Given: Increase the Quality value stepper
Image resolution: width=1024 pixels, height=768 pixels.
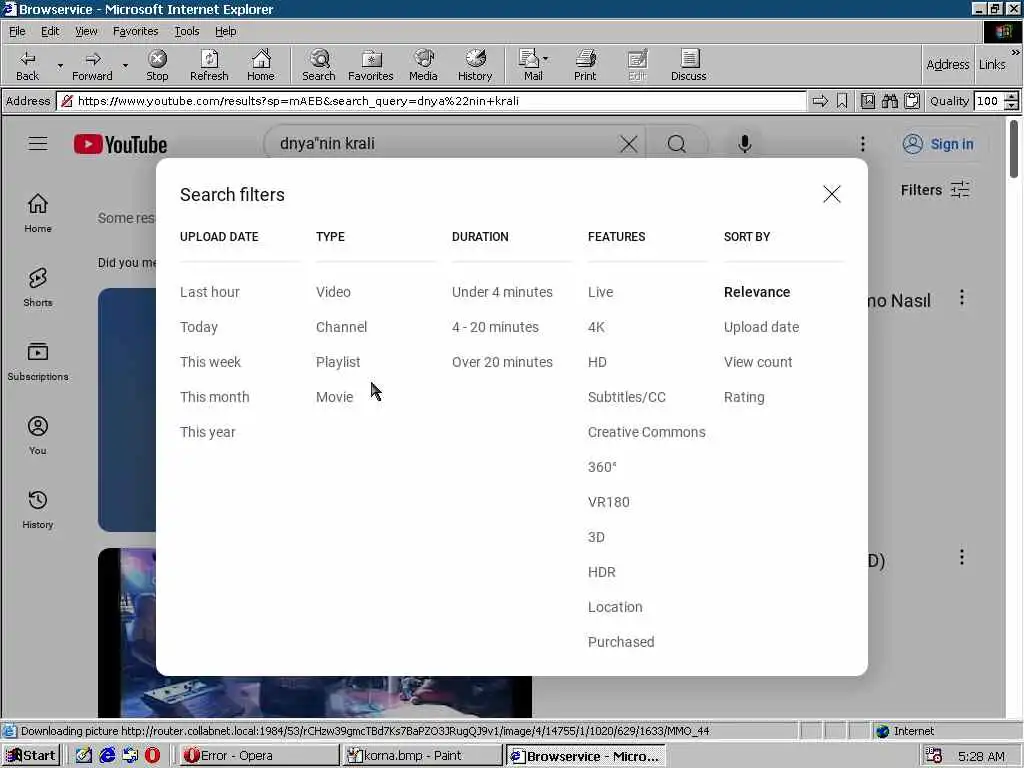Looking at the screenshot, I should [x=1012, y=97].
